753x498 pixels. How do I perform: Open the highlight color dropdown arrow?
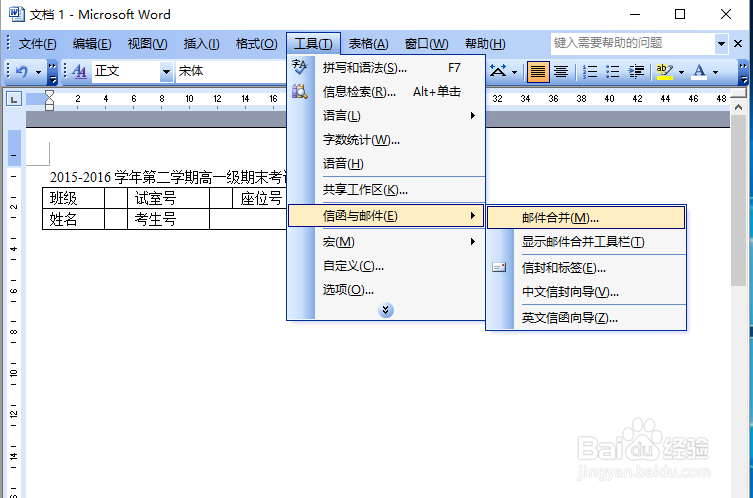tap(681, 73)
